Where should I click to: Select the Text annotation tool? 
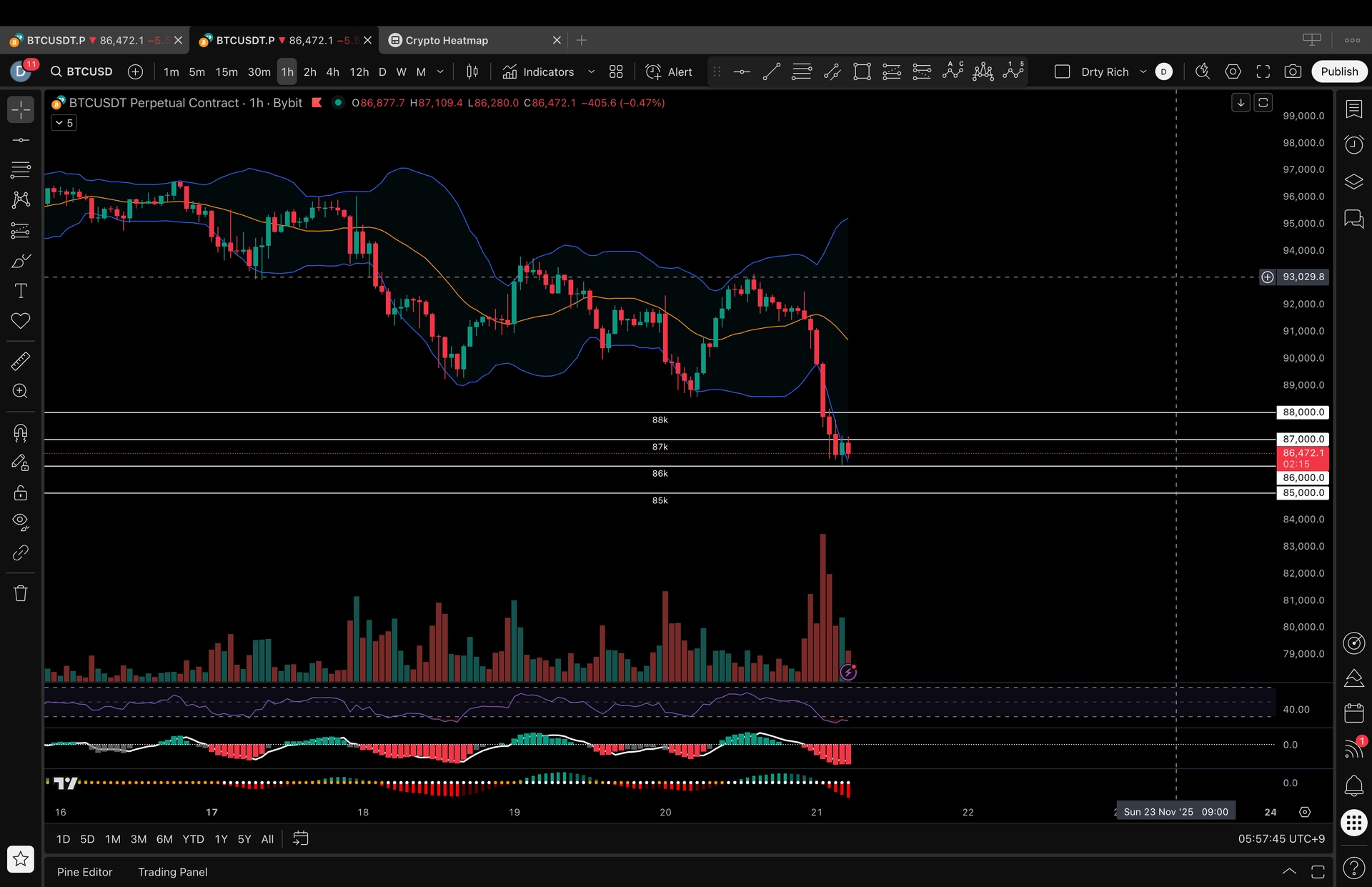pos(21,291)
